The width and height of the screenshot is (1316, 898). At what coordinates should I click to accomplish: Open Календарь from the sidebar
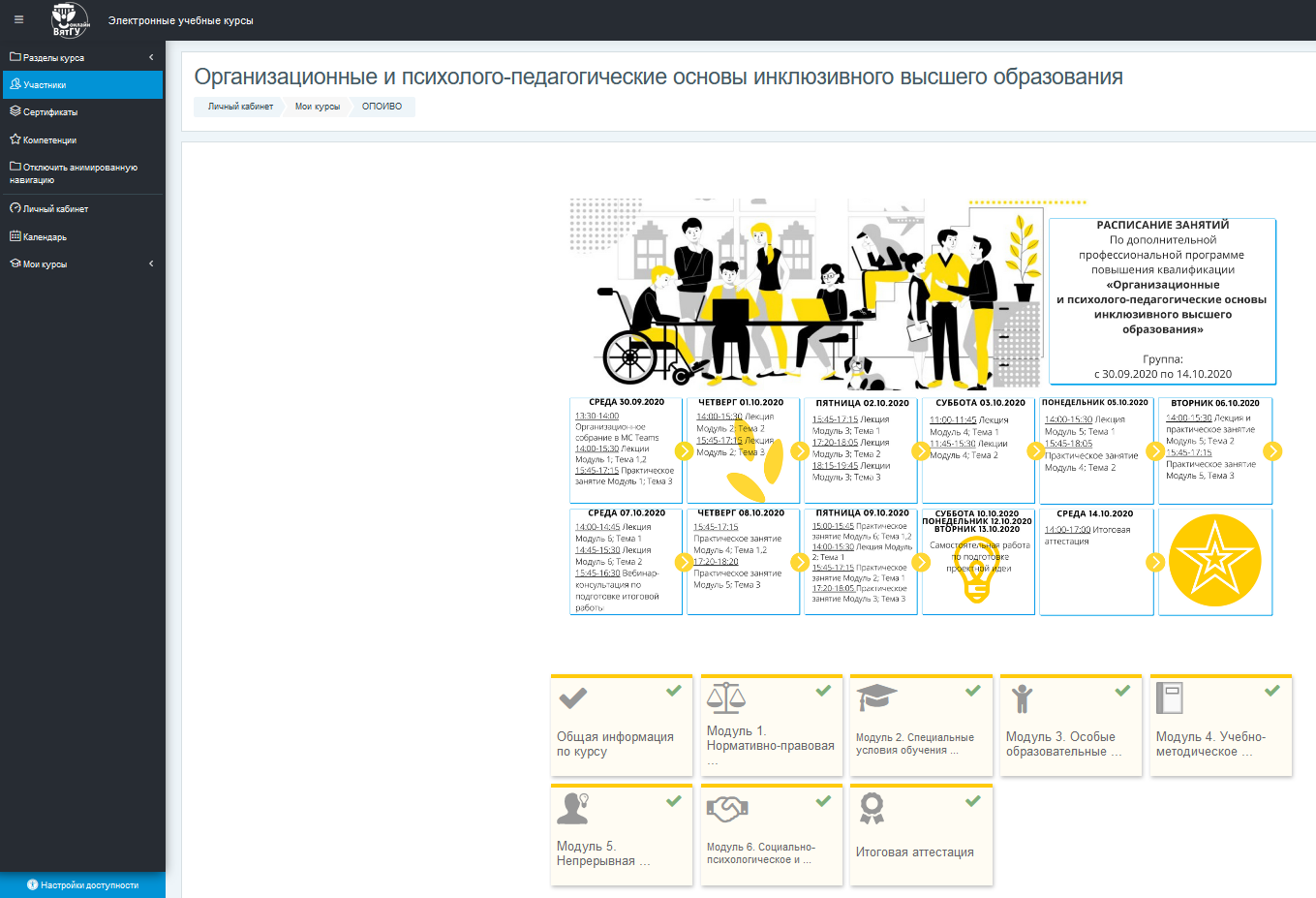(x=45, y=236)
